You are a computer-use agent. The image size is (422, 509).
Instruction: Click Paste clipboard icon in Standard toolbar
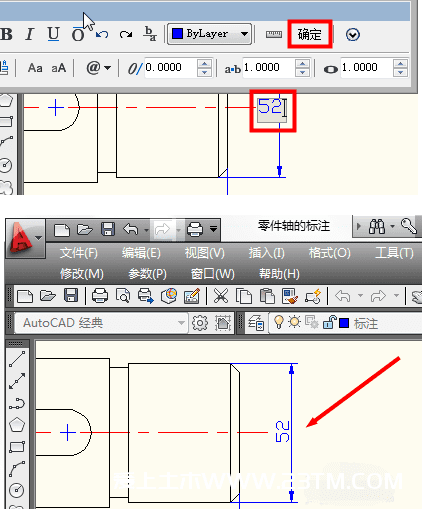[x=267, y=296]
